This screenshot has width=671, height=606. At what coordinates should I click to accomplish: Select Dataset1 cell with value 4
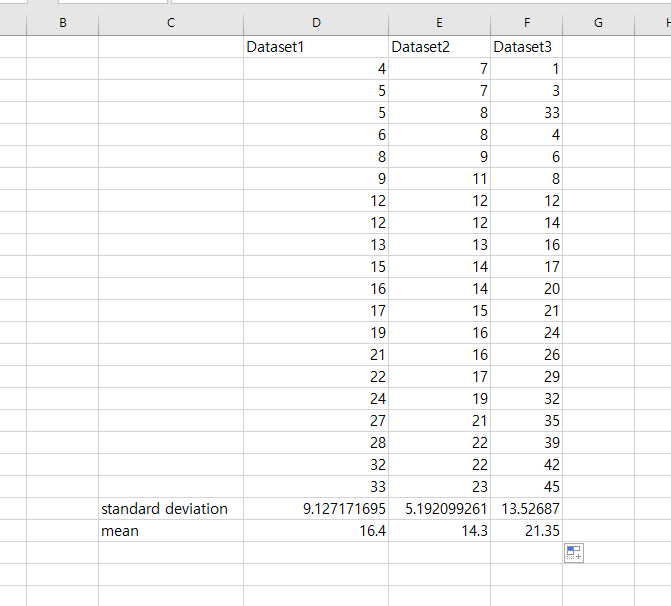tap(316, 68)
